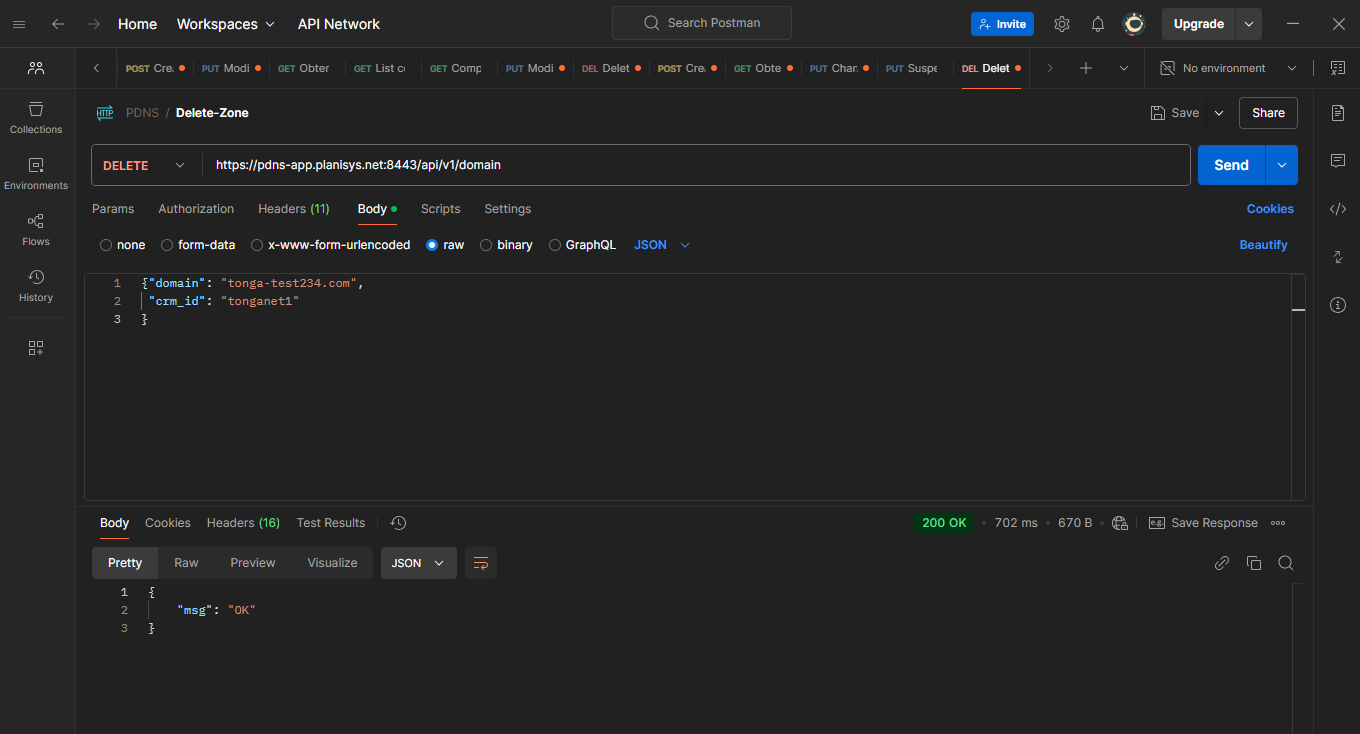Click the Search Postman box
This screenshot has height=734, width=1360.
coord(702,23)
